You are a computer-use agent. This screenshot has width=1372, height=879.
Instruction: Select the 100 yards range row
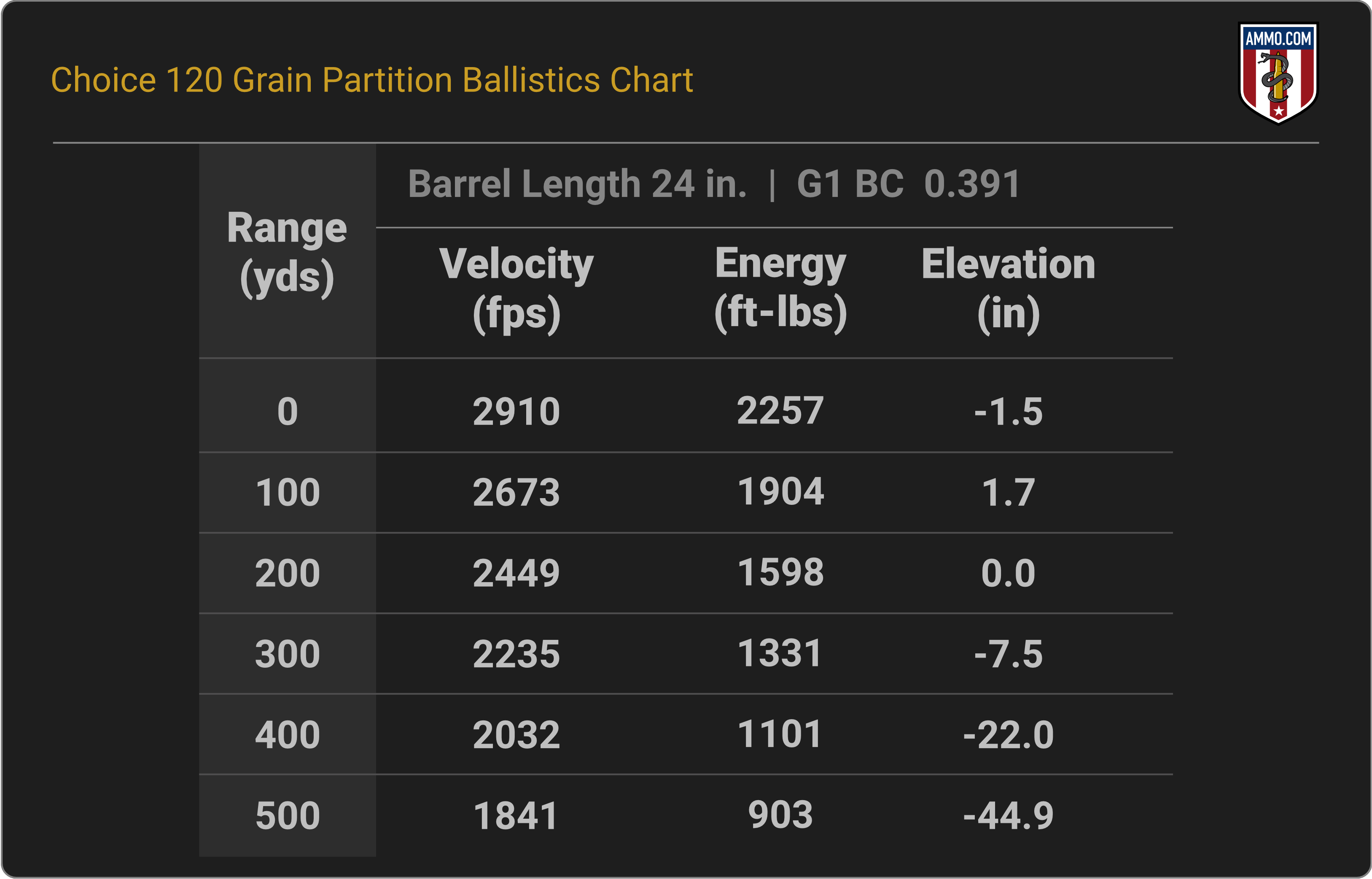tap(287, 492)
